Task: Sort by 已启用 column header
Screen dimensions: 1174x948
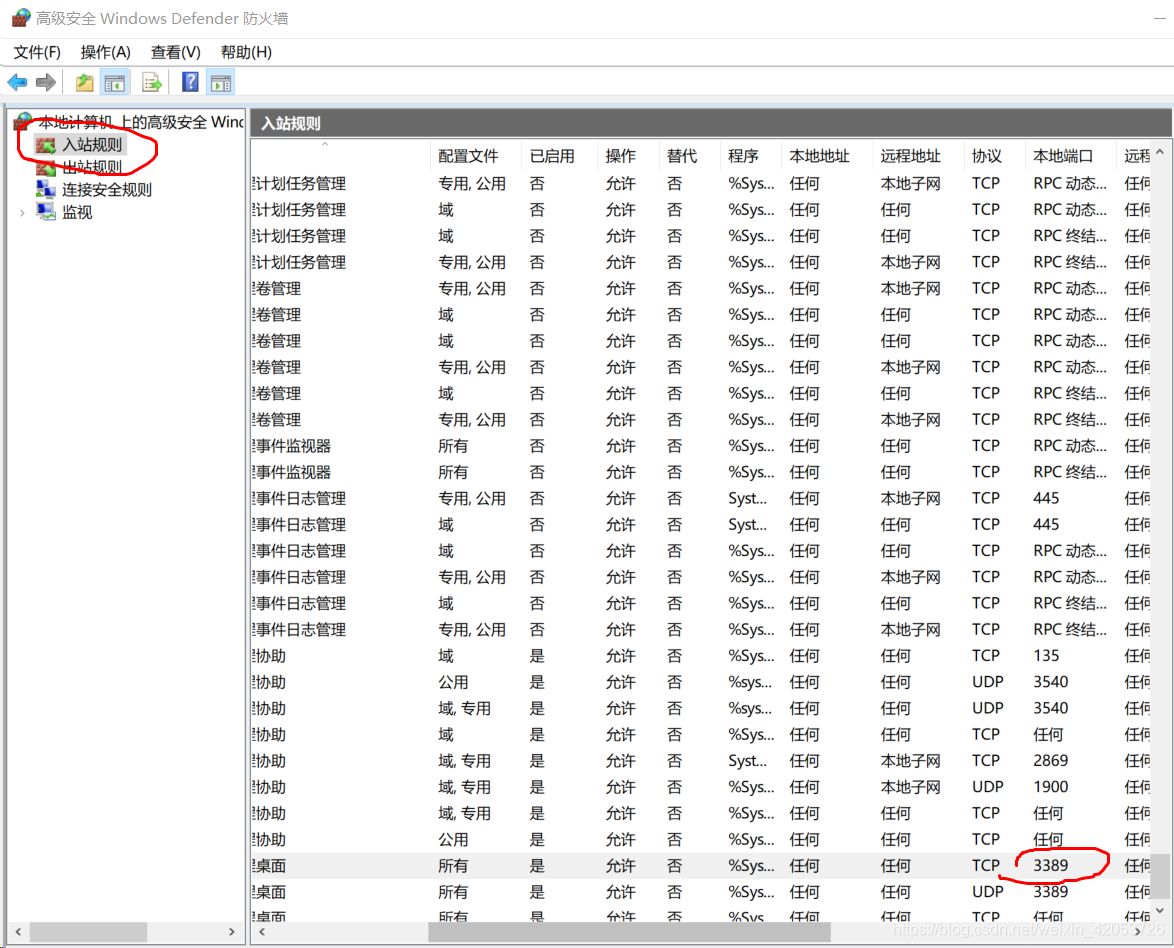Action: pos(562,156)
